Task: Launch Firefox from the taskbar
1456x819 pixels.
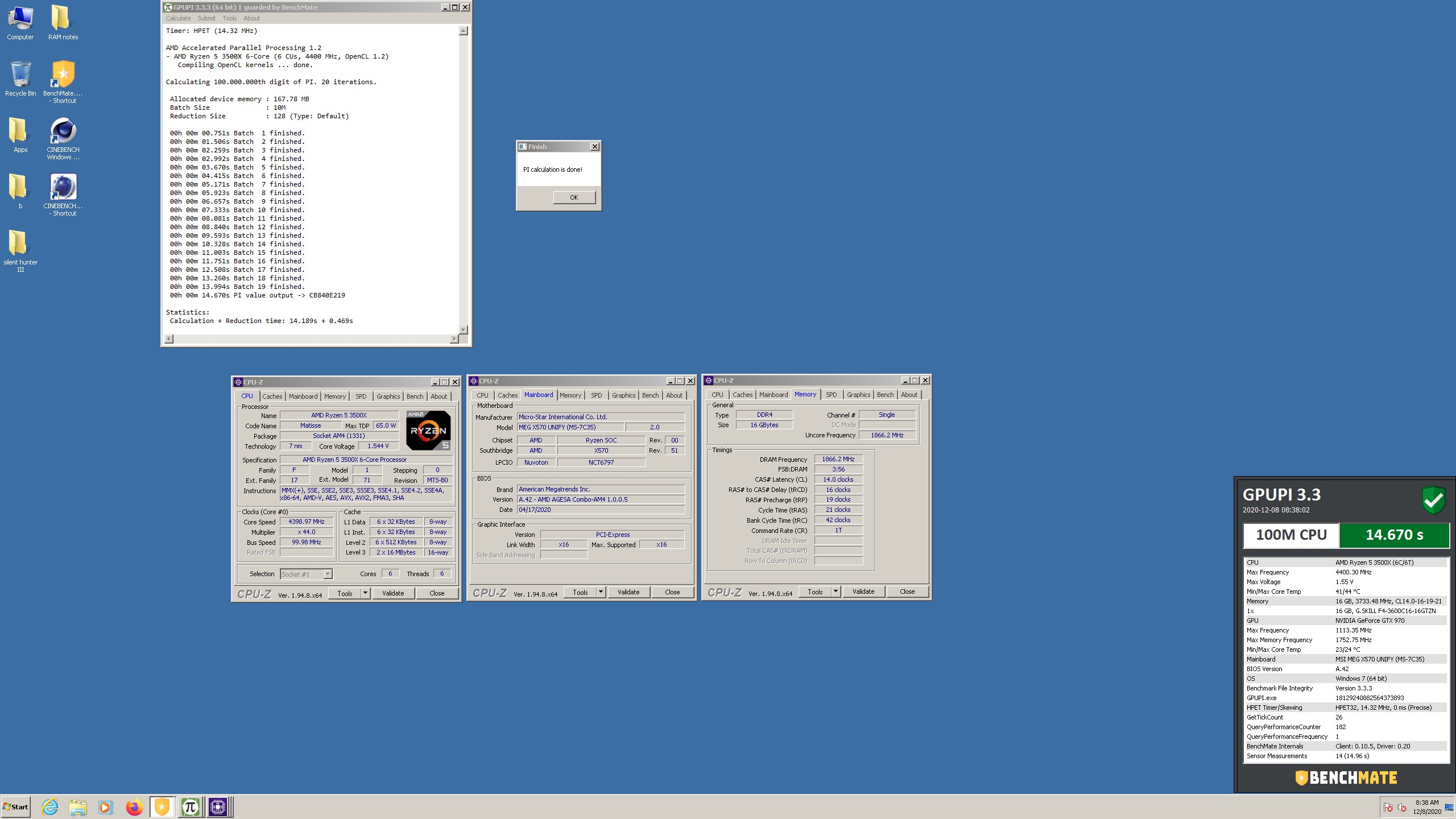Action: pyautogui.click(x=134, y=806)
